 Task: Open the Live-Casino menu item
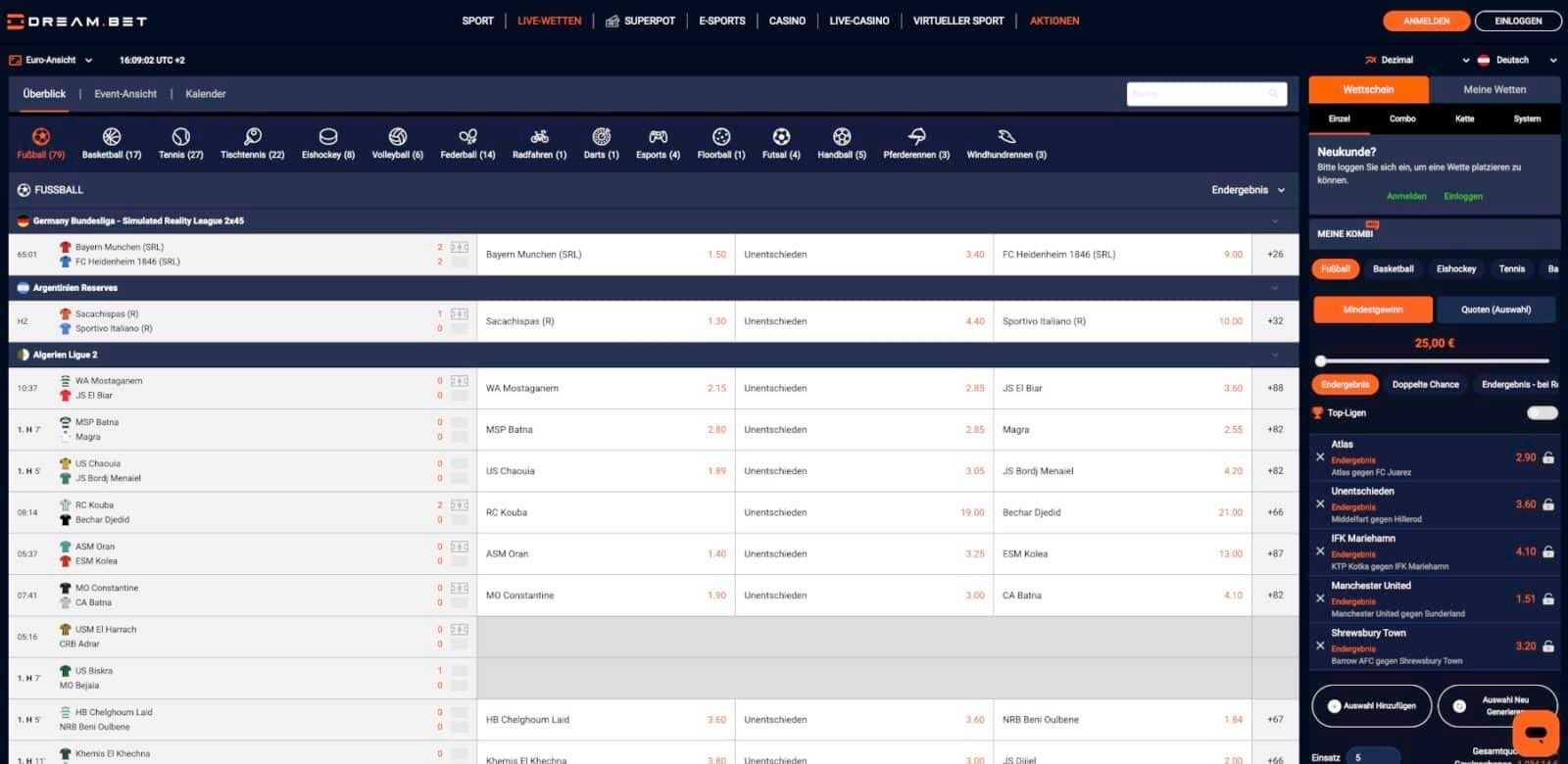point(858,21)
